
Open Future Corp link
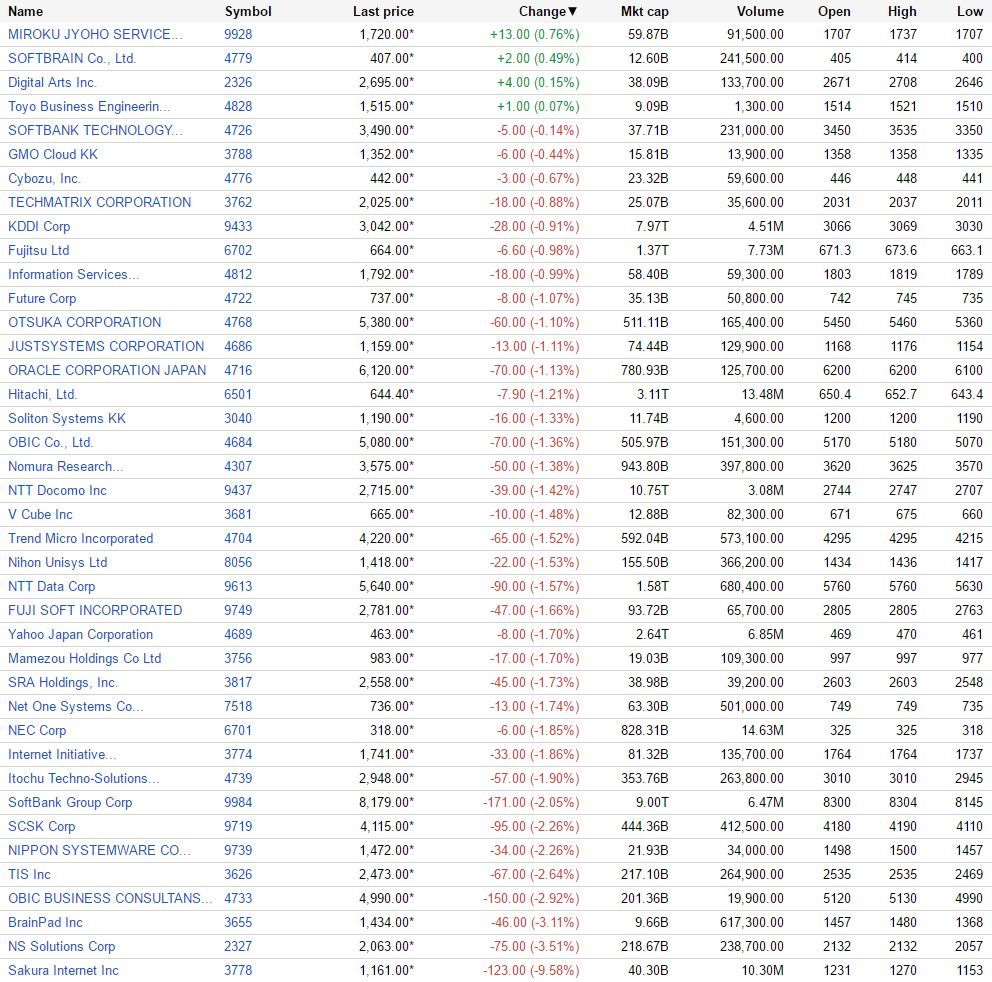(x=42, y=299)
